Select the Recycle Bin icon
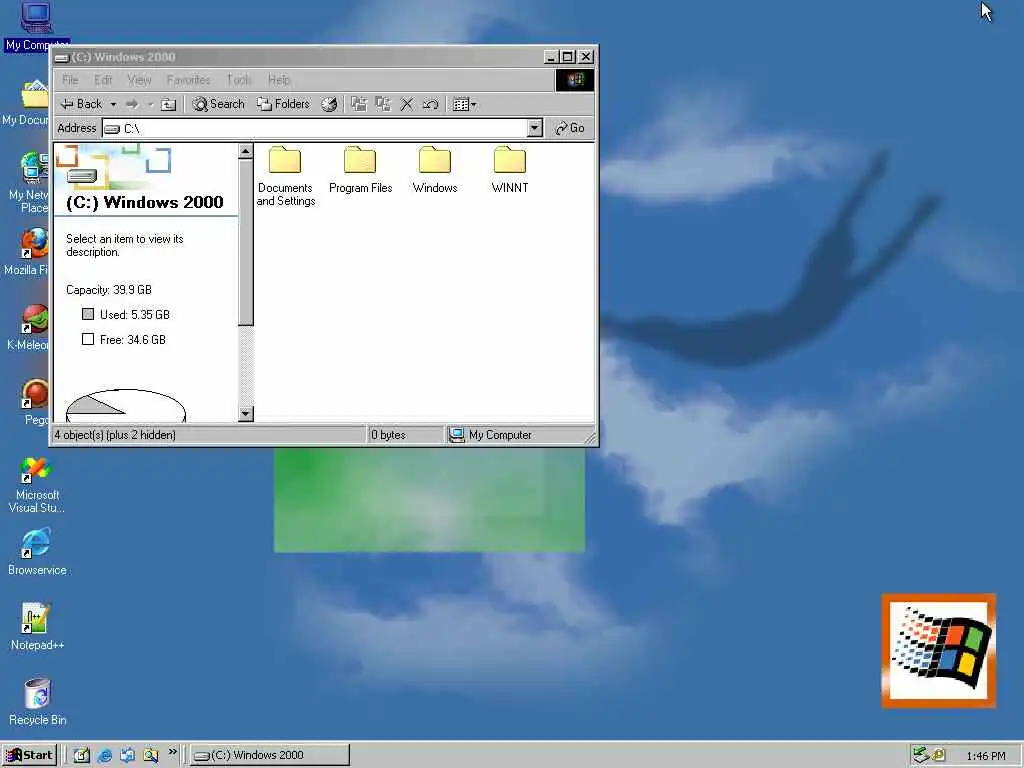The width and height of the screenshot is (1024, 768). [x=37, y=702]
